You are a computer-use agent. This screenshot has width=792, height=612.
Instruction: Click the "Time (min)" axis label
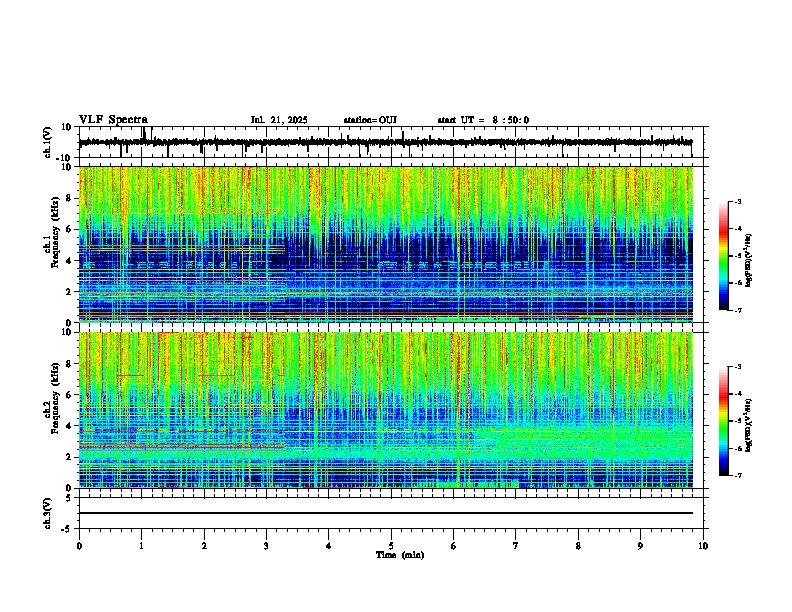click(400, 555)
